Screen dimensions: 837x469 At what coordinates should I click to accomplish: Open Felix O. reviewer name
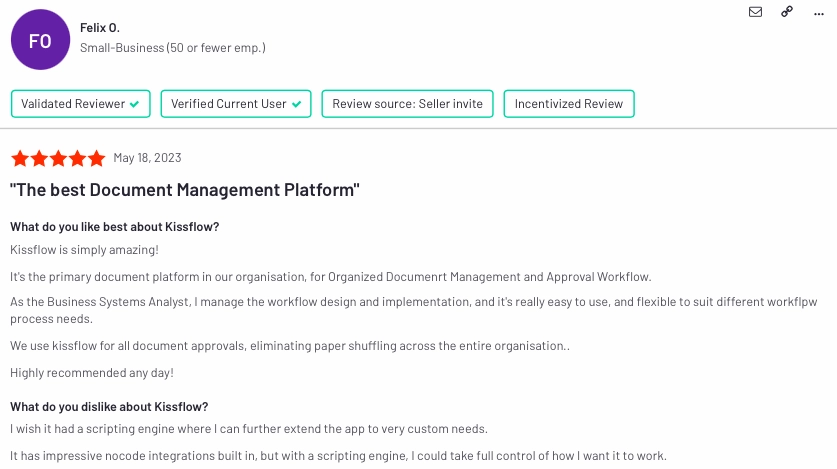tap(100, 28)
